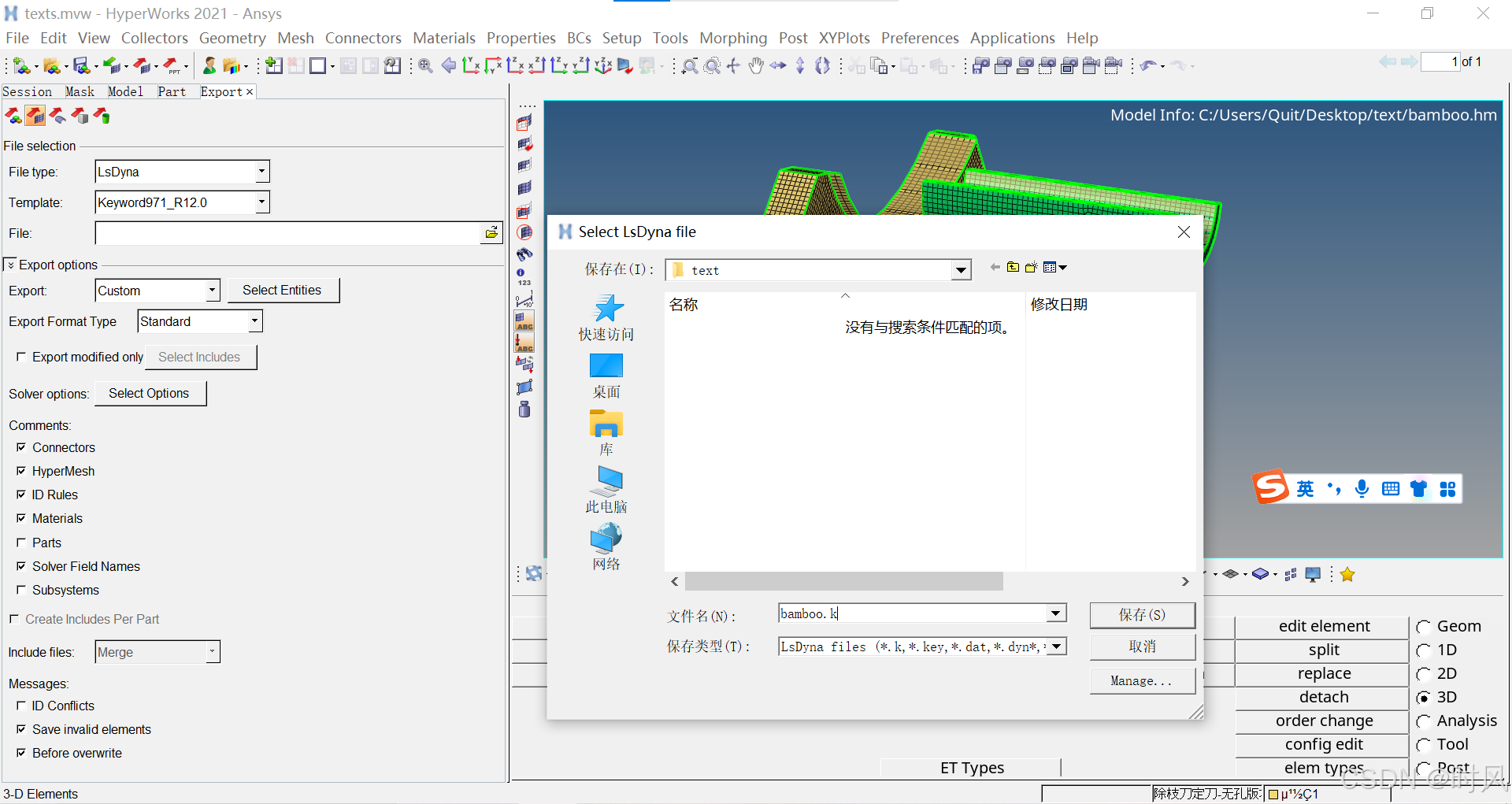Click the 文件名 filename input field
This screenshot has height=804, width=1512.
[912, 613]
